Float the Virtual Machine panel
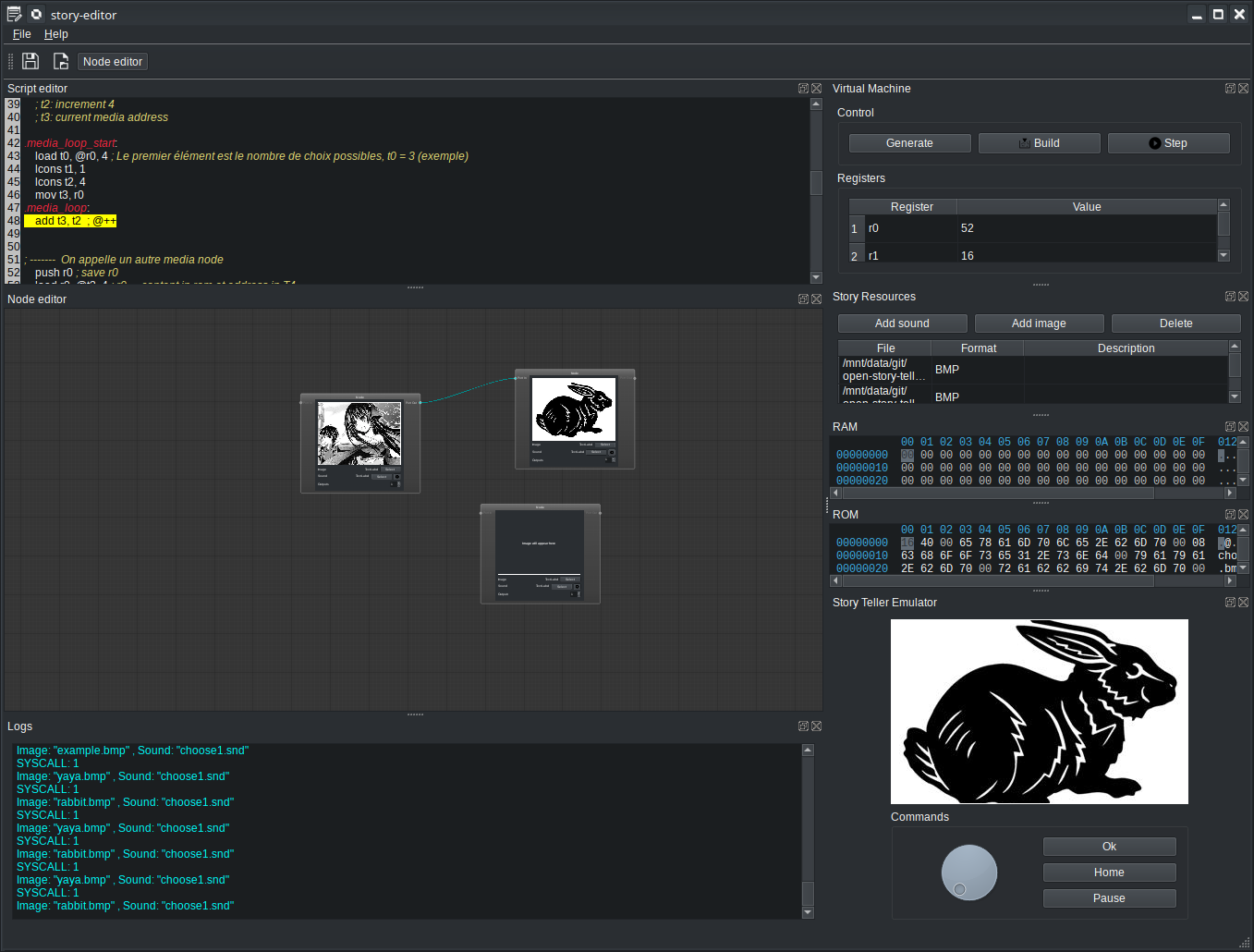This screenshot has height=952, width=1254. [x=1230, y=89]
